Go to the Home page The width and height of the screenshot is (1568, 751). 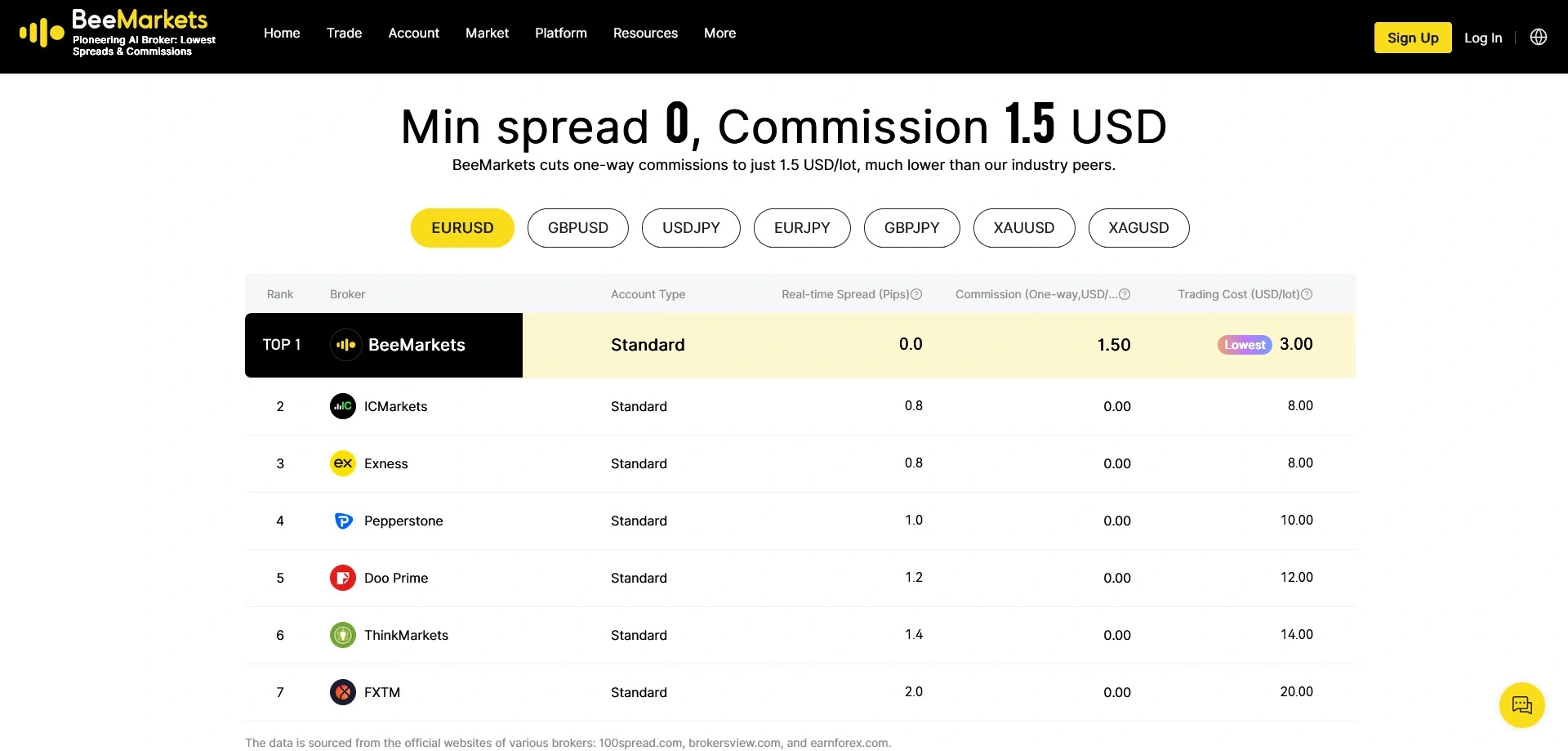[x=282, y=34]
